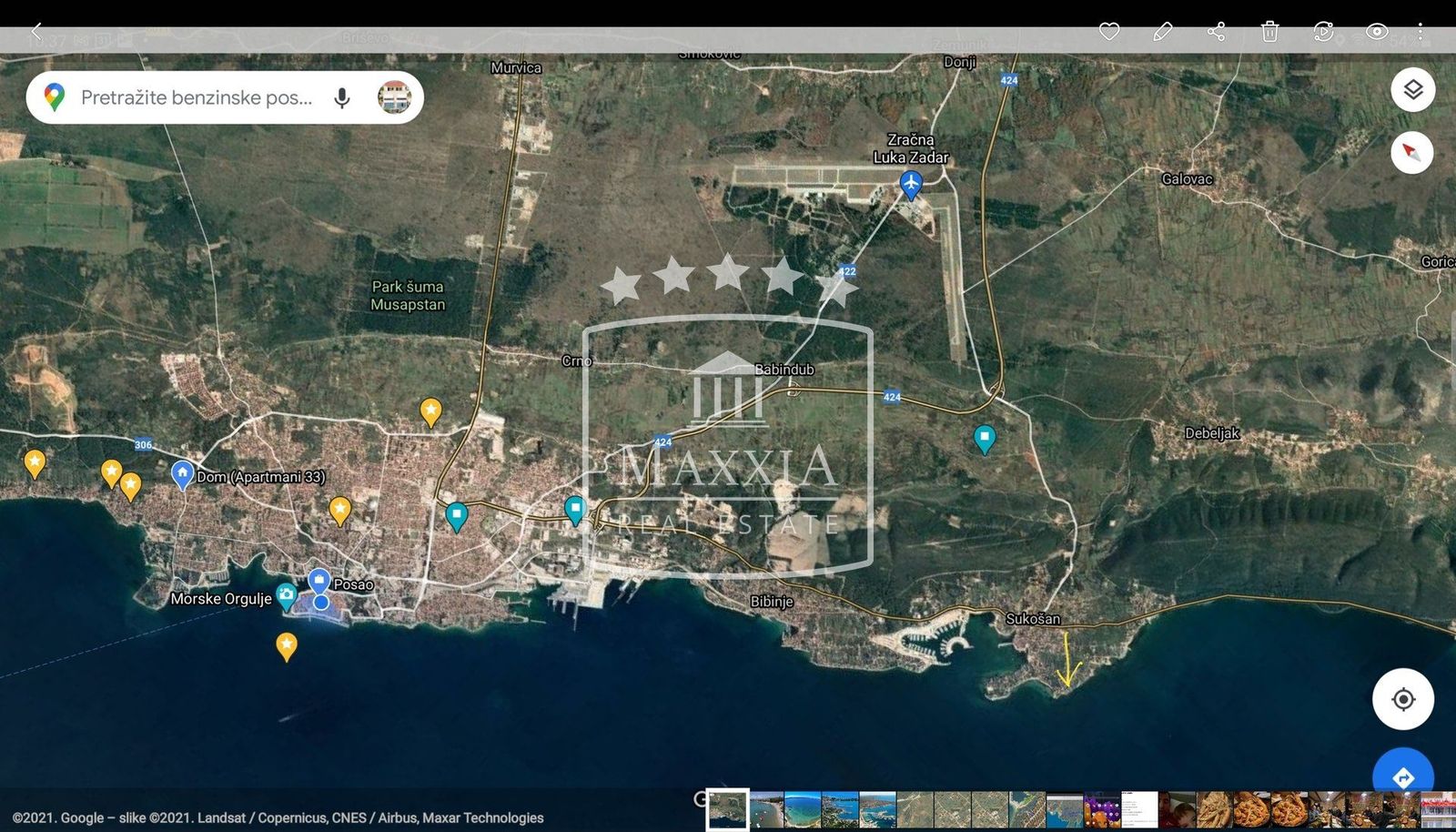
Task: Tap the Dom (Apartmani 33) home pin
Action: point(182,474)
